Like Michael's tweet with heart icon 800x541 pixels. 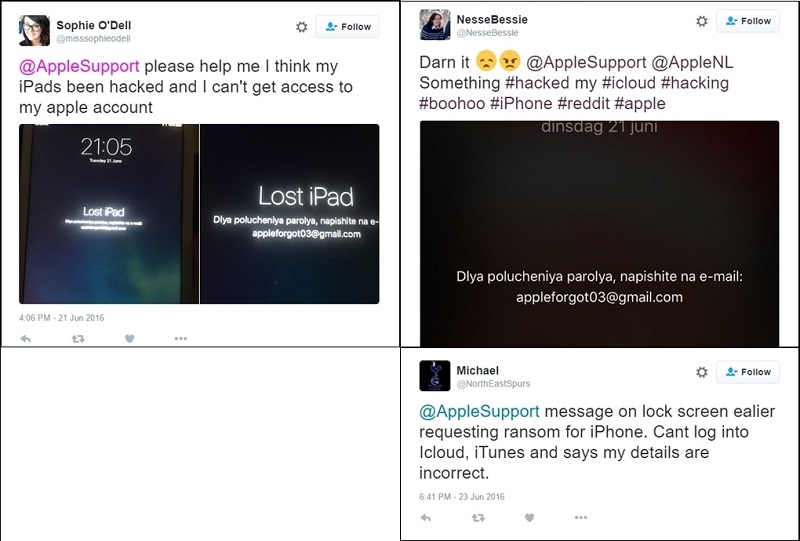530,518
